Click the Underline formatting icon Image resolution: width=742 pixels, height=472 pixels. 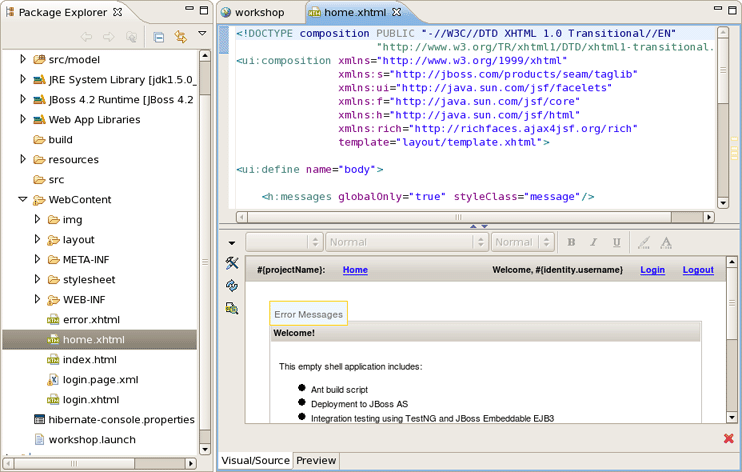coord(616,242)
